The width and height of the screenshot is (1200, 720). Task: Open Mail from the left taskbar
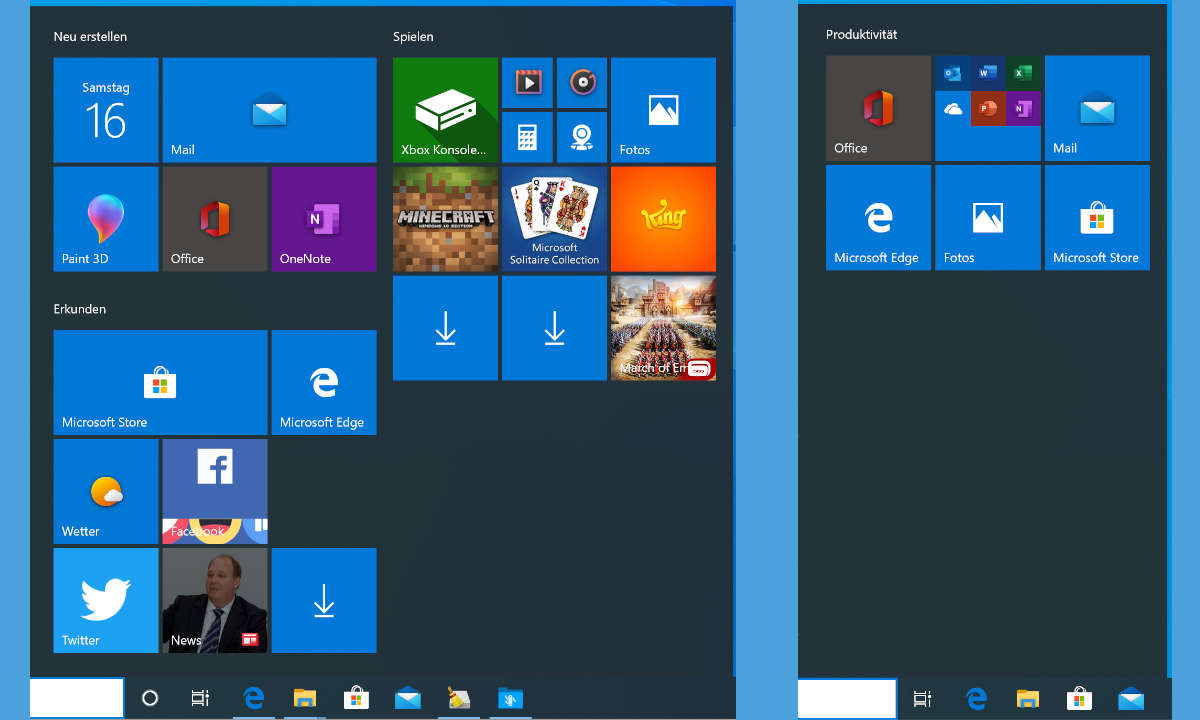click(408, 698)
